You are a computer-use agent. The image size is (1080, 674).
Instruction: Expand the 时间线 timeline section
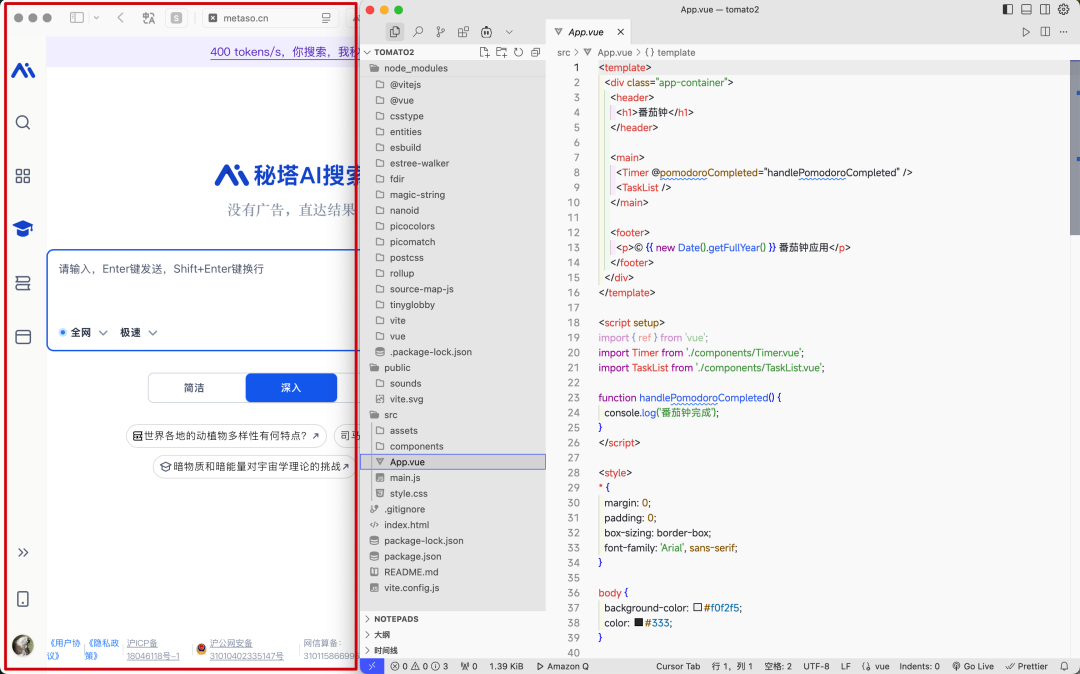coord(453,651)
